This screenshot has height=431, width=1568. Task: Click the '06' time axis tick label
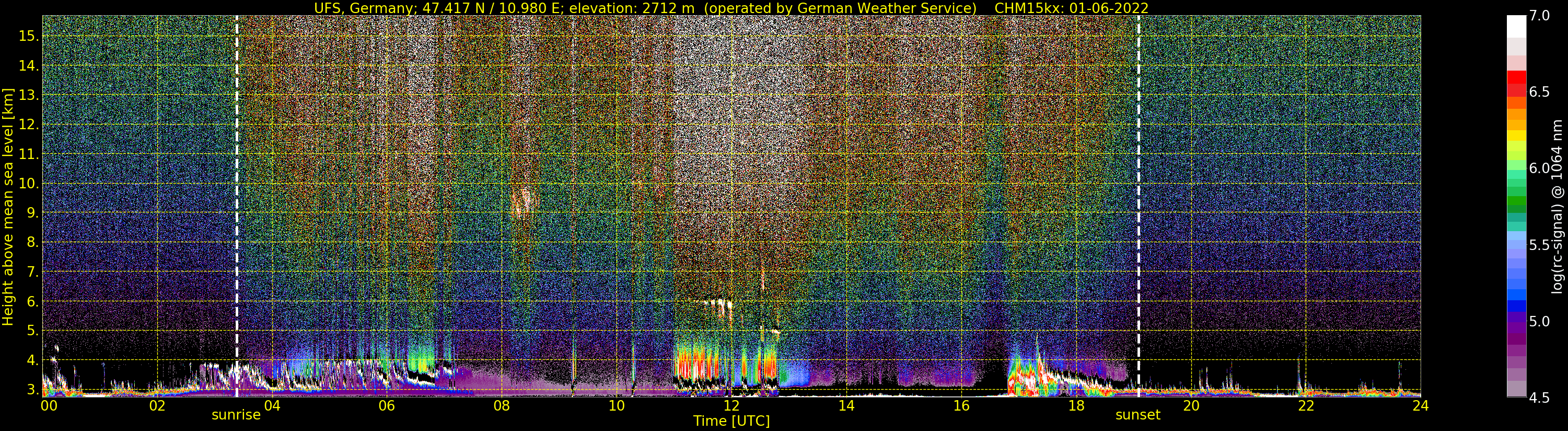click(x=387, y=406)
